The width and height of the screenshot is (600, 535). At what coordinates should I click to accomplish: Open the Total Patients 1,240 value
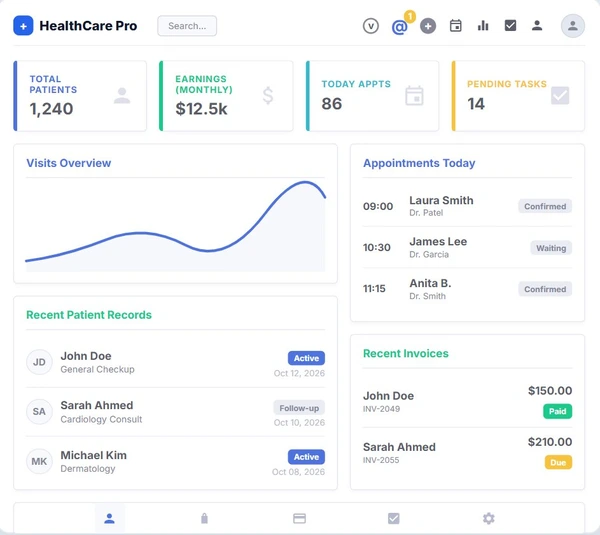point(51,109)
